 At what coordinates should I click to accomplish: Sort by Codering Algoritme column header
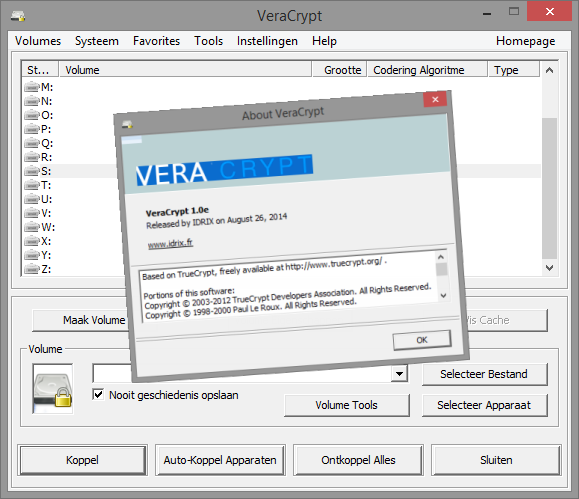coord(427,70)
